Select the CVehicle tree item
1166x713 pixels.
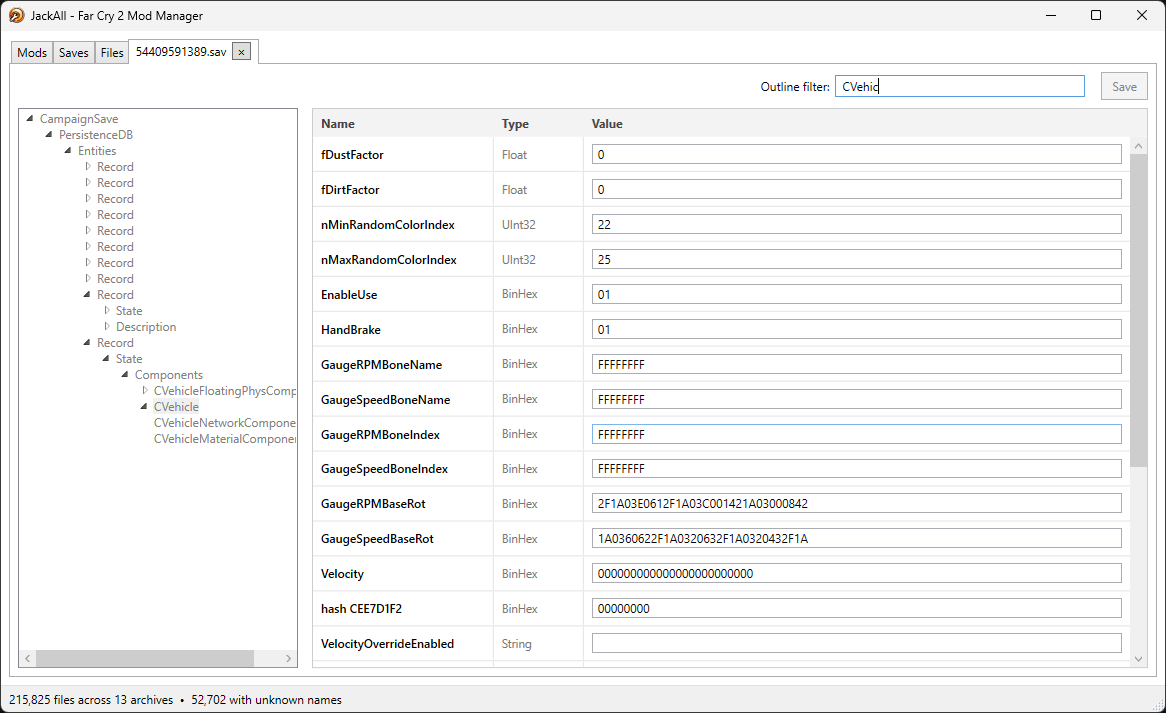(176, 407)
